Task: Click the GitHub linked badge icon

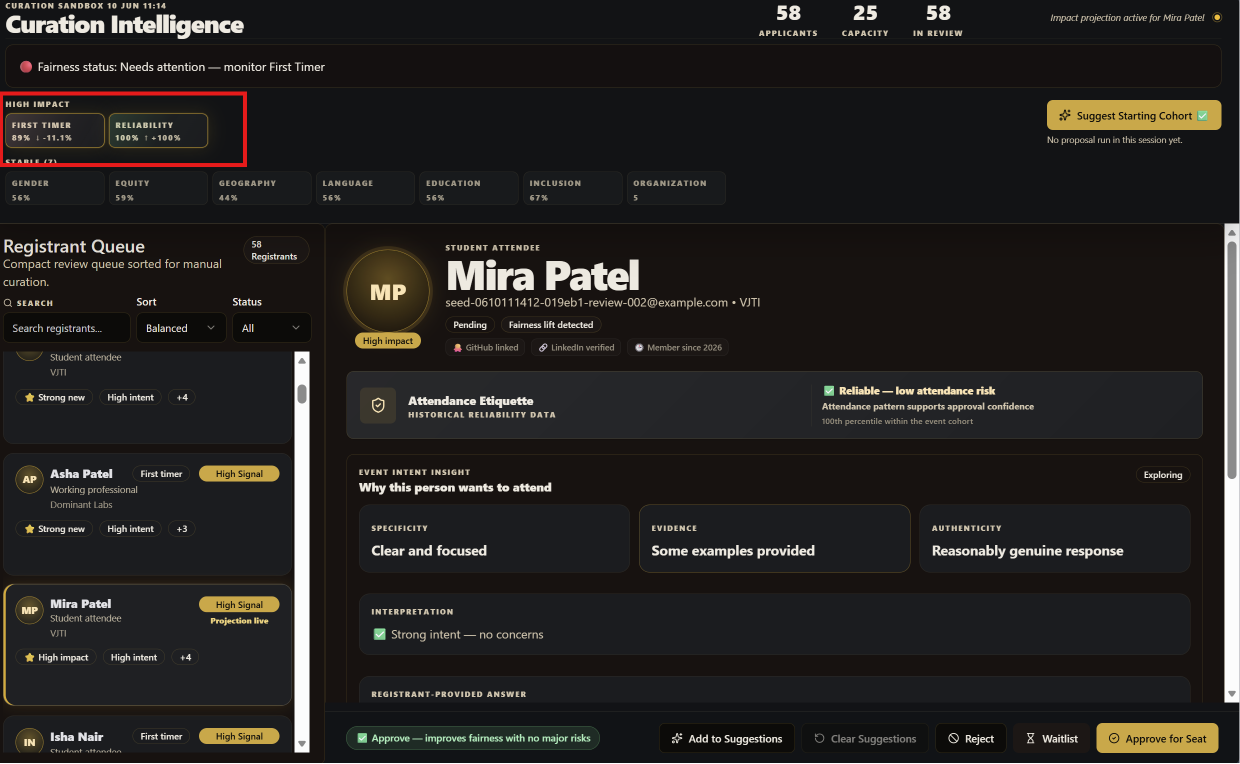Action: pyautogui.click(x=458, y=348)
